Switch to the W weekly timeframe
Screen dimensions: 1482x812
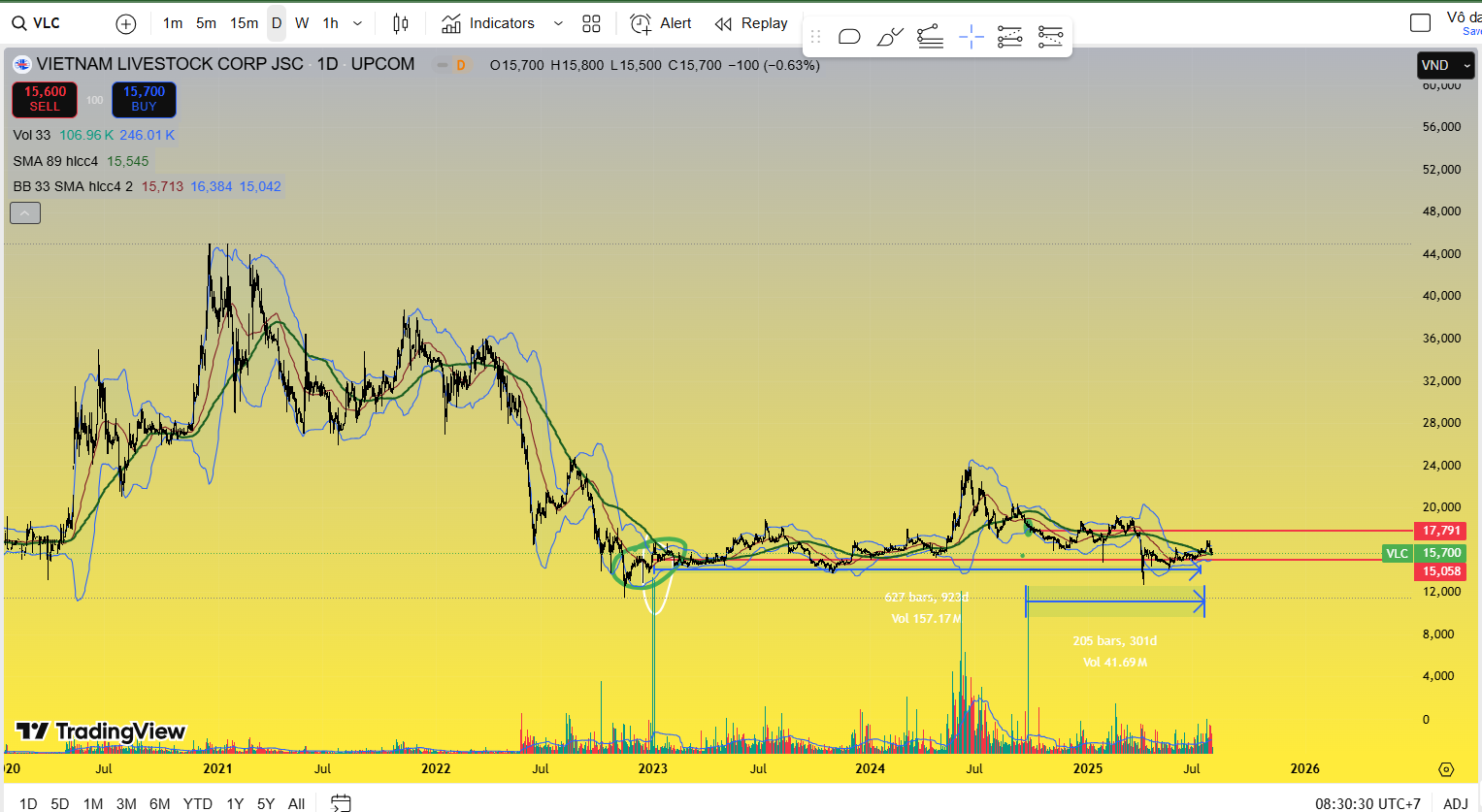302,23
